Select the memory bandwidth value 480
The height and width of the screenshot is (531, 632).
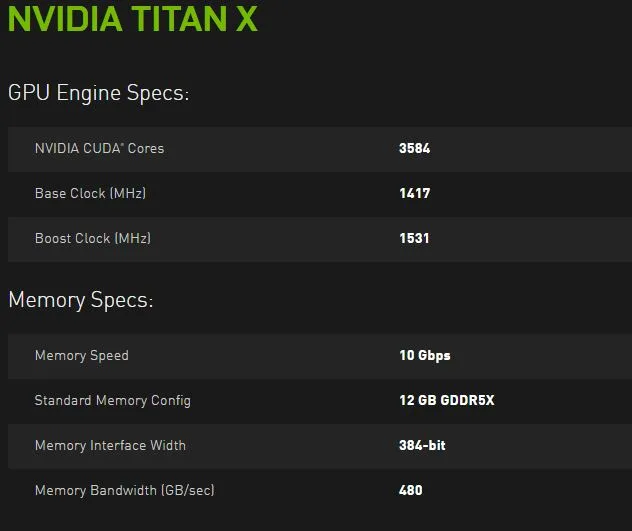click(410, 490)
